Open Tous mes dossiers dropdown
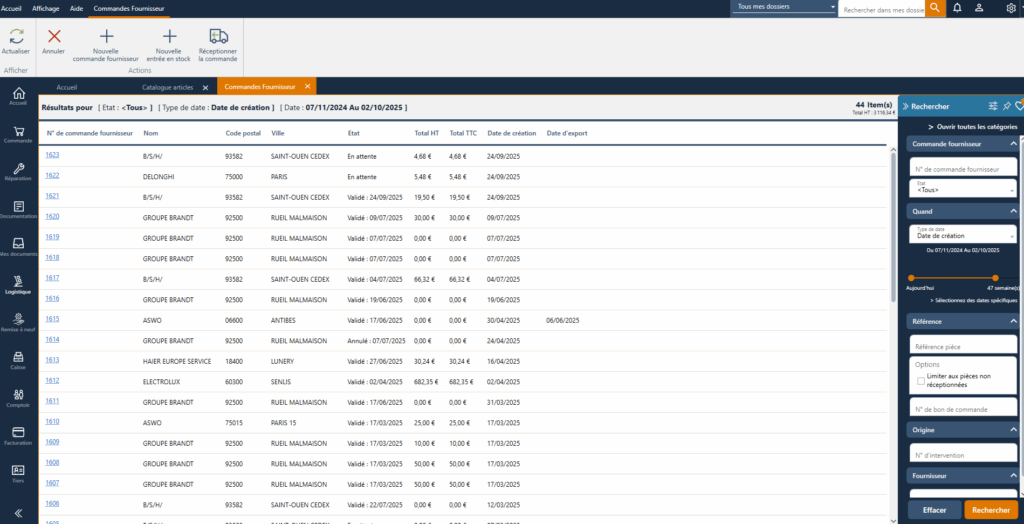The image size is (1024, 524). coord(784,7)
